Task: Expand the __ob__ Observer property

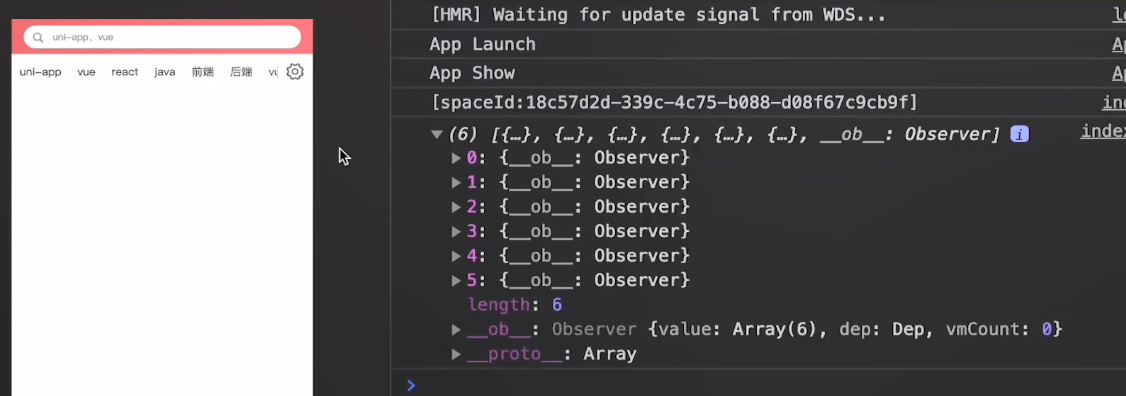Action: click(456, 329)
